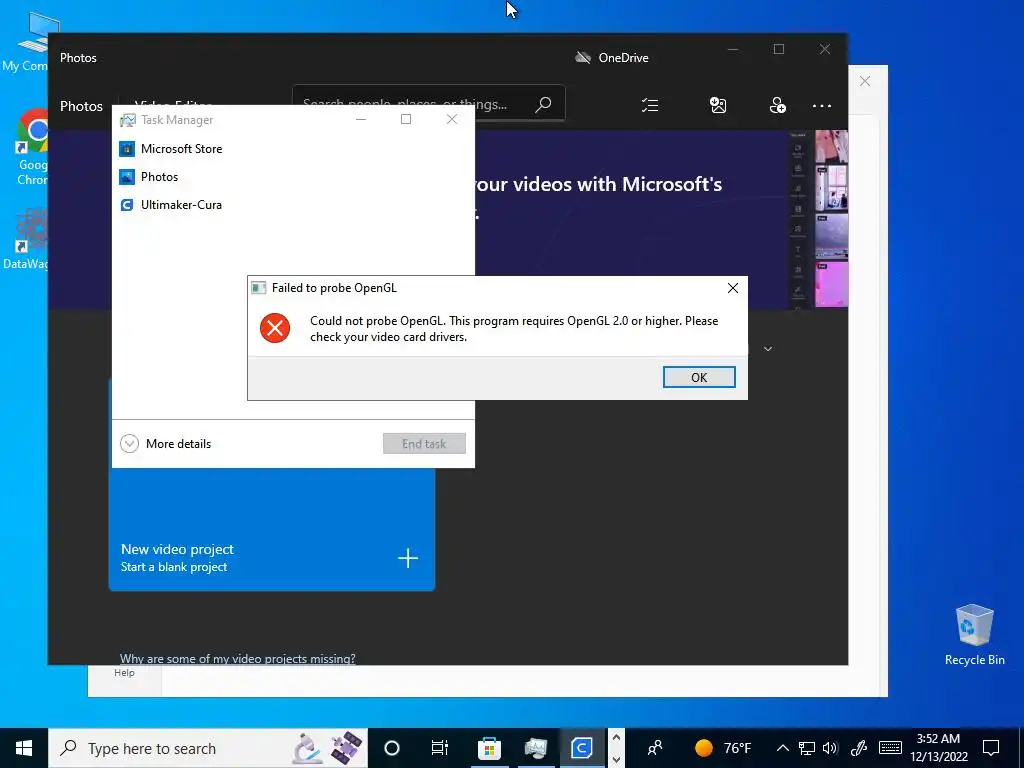Click the Photos app icon in Task Manager

click(127, 177)
